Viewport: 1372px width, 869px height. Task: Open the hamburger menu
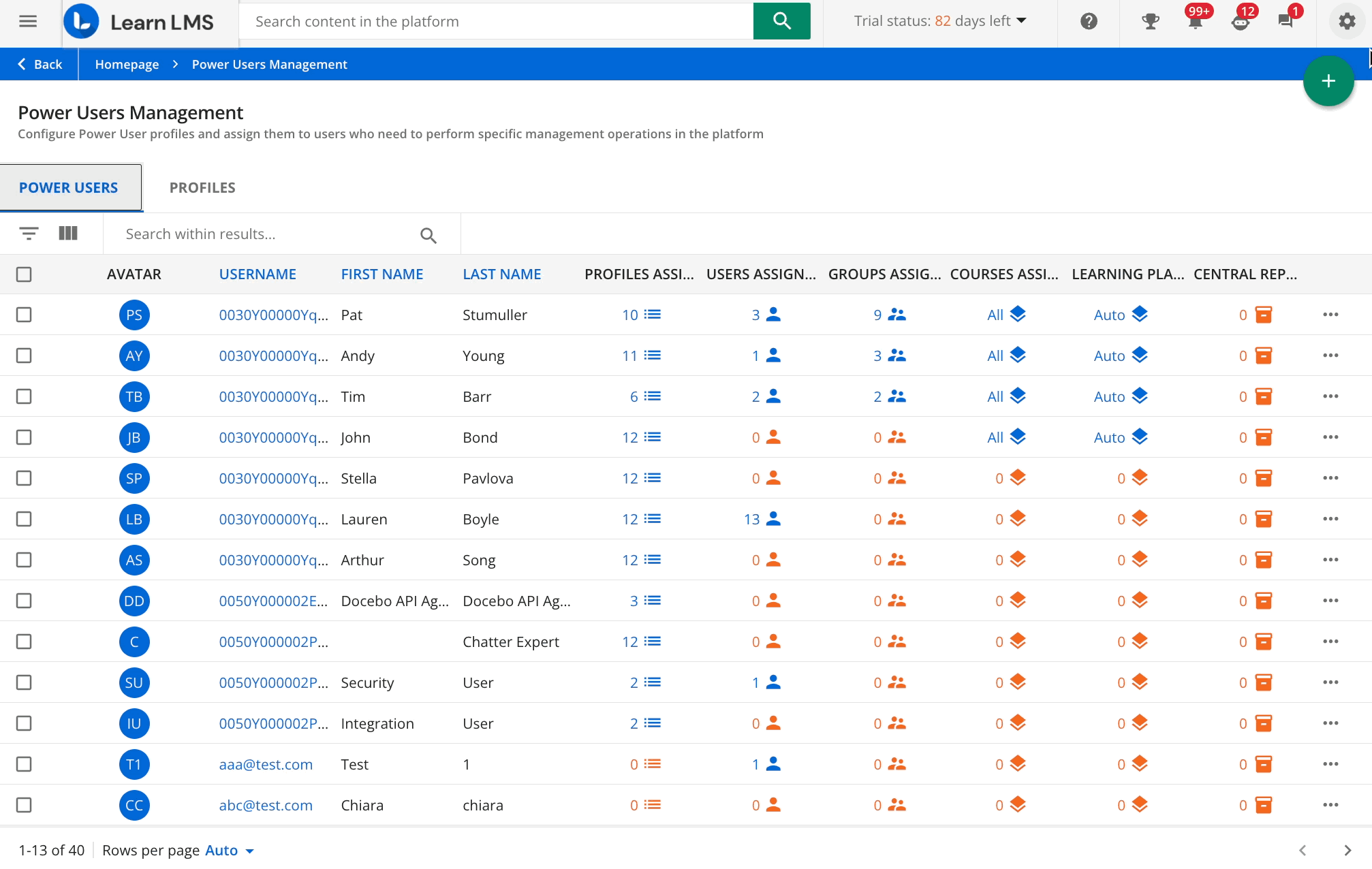coord(28,21)
